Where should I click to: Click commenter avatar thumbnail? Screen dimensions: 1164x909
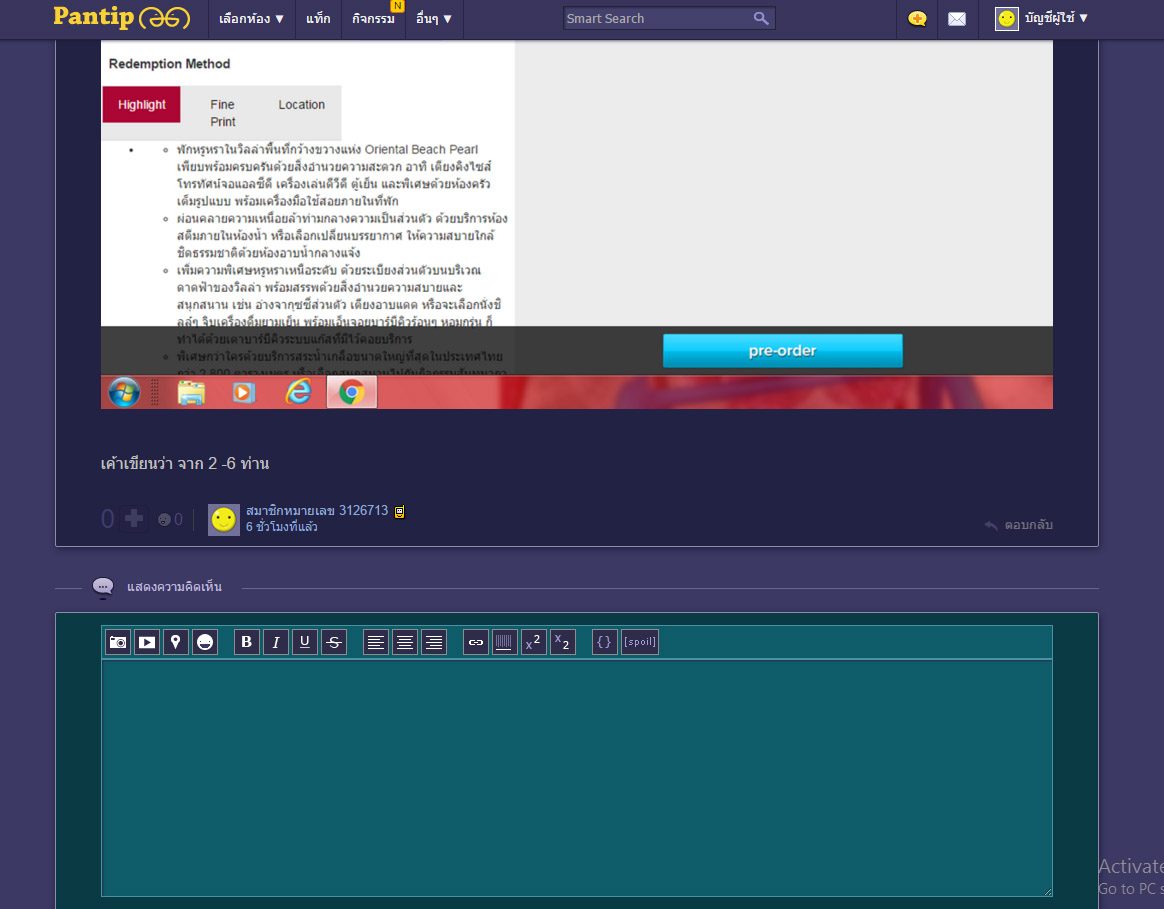(223, 520)
